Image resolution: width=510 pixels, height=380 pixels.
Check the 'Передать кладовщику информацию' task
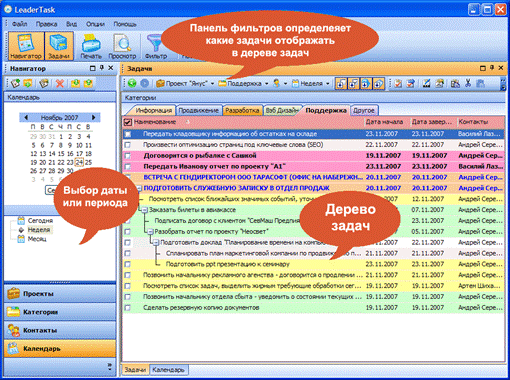pyautogui.click(x=128, y=134)
